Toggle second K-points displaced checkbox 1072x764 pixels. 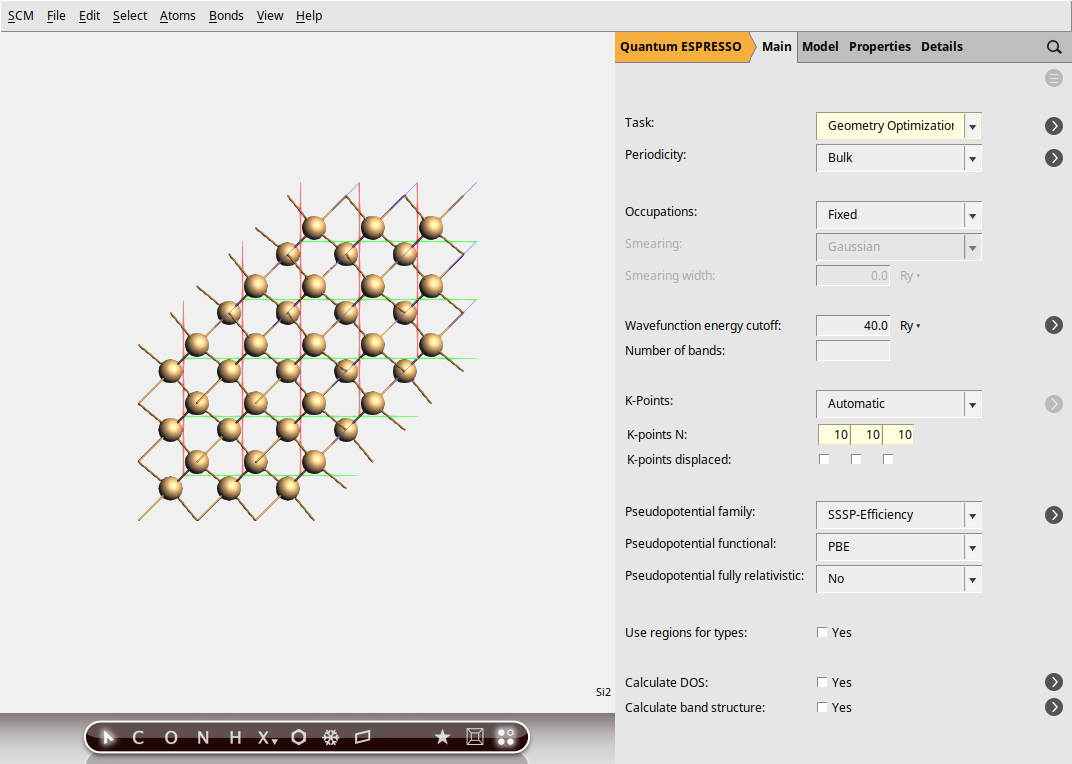pyautogui.click(x=856, y=459)
